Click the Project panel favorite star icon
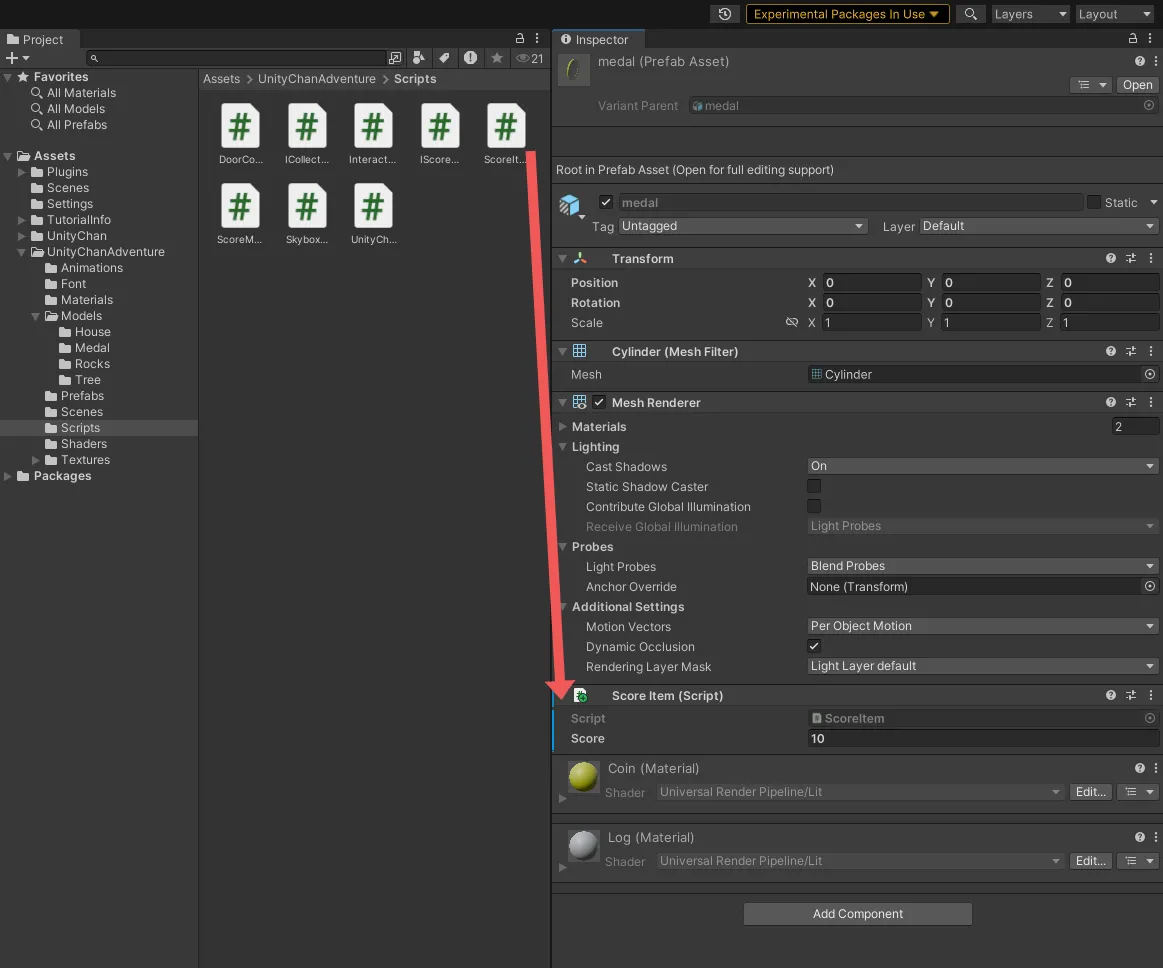1163x968 pixels. [496, 58]
